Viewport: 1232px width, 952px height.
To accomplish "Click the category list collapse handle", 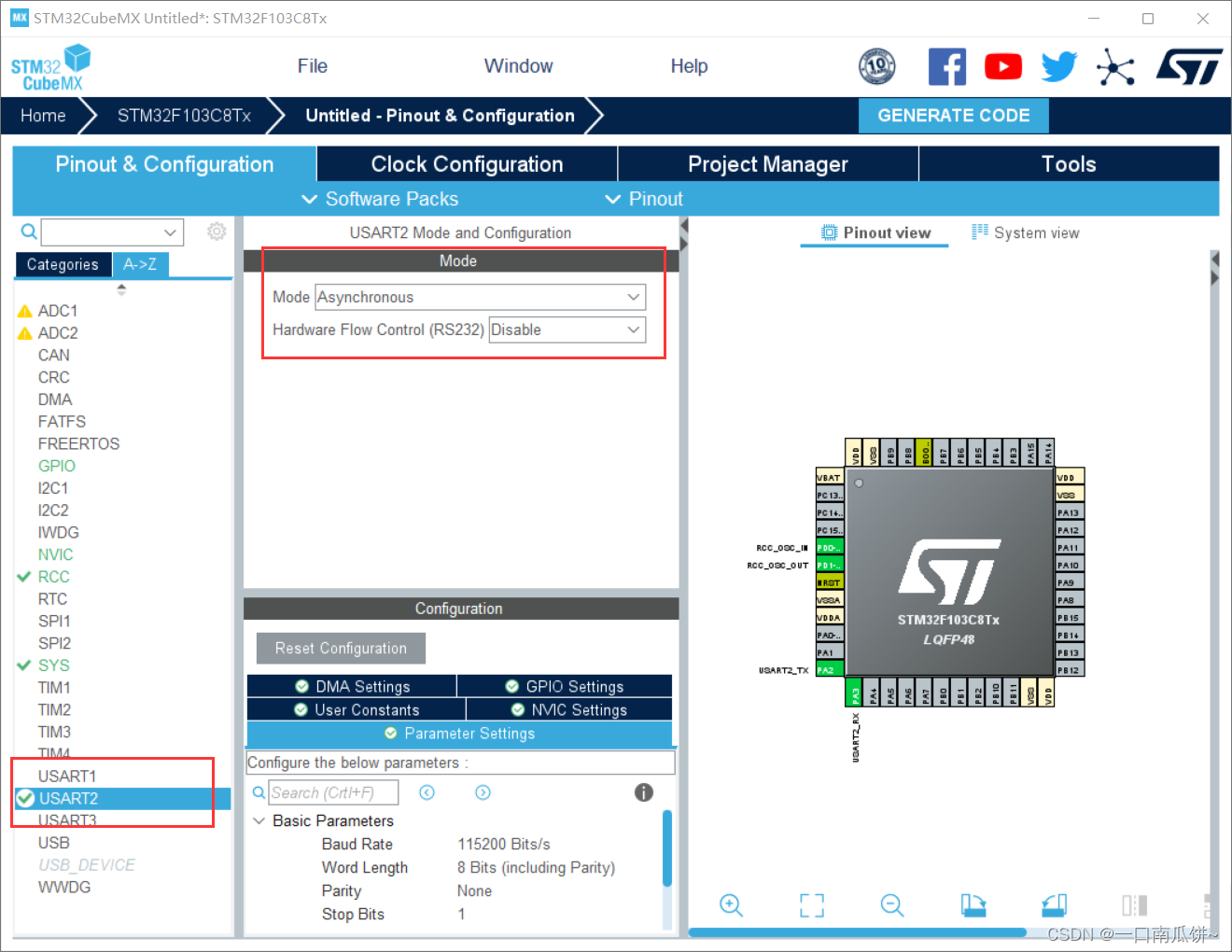I will (x=121, y=289).
